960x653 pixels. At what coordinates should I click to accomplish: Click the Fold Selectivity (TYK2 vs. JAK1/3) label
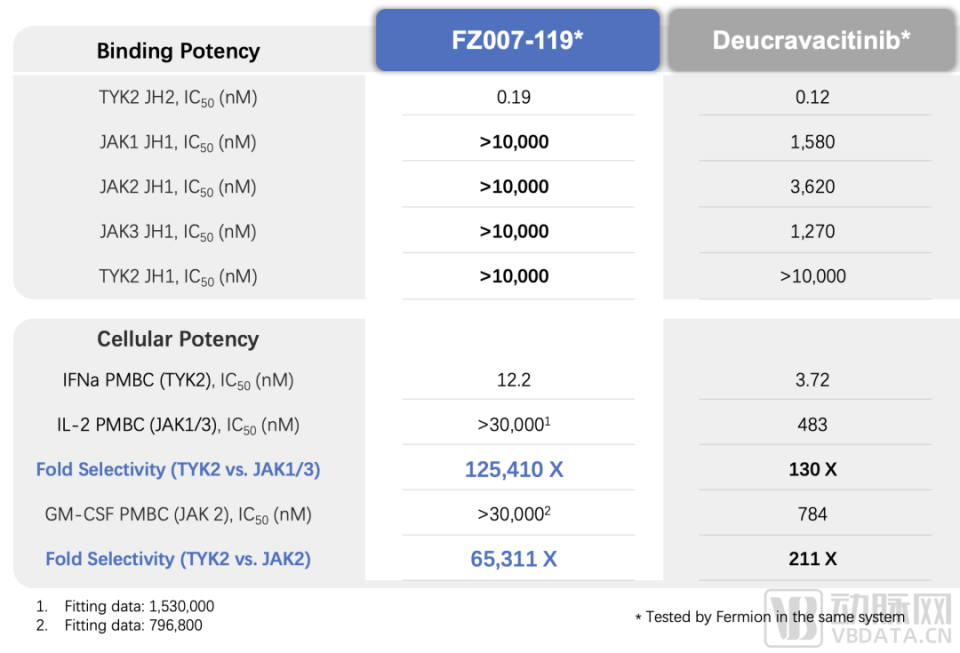[x=178, y=469]
